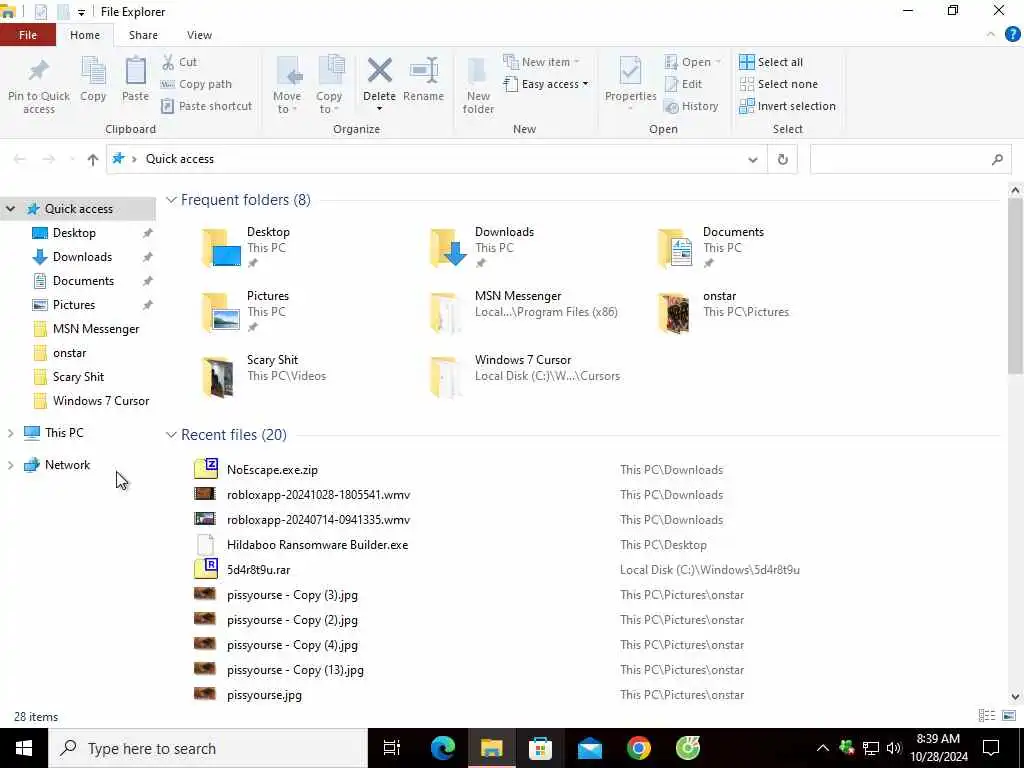Image resolution: width=1024 pixels, height=768 pixels.
Task: Collapse the Recent files section
Action: click(171, 435)
